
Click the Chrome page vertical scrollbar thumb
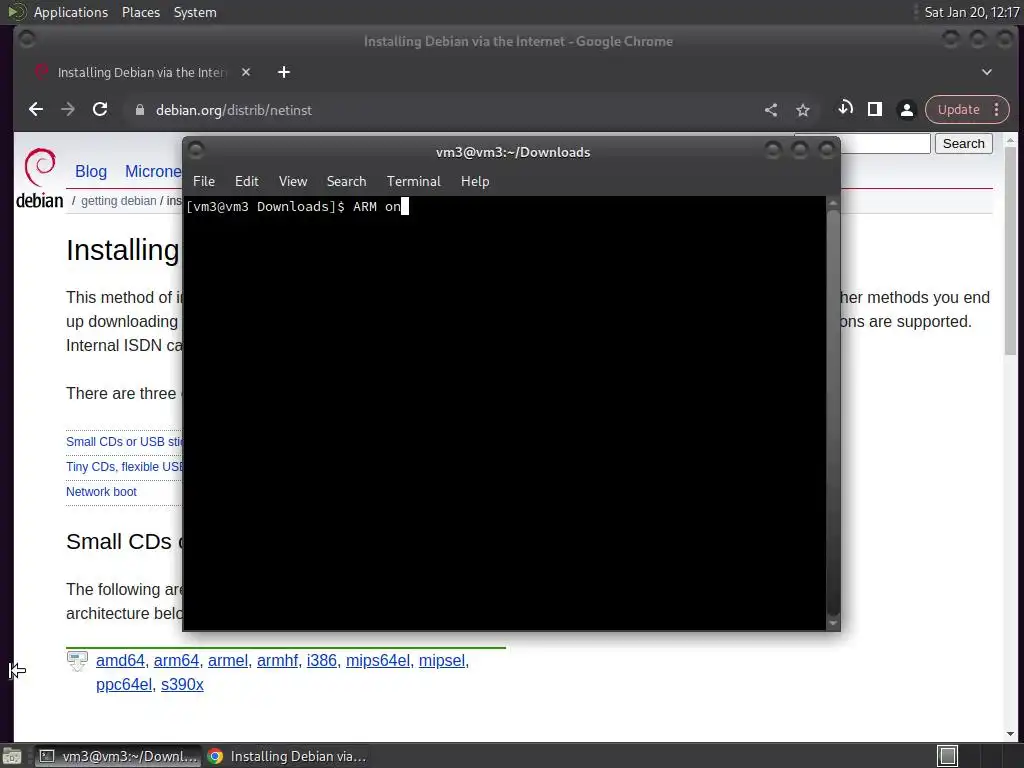click(x=1010, y=251)
